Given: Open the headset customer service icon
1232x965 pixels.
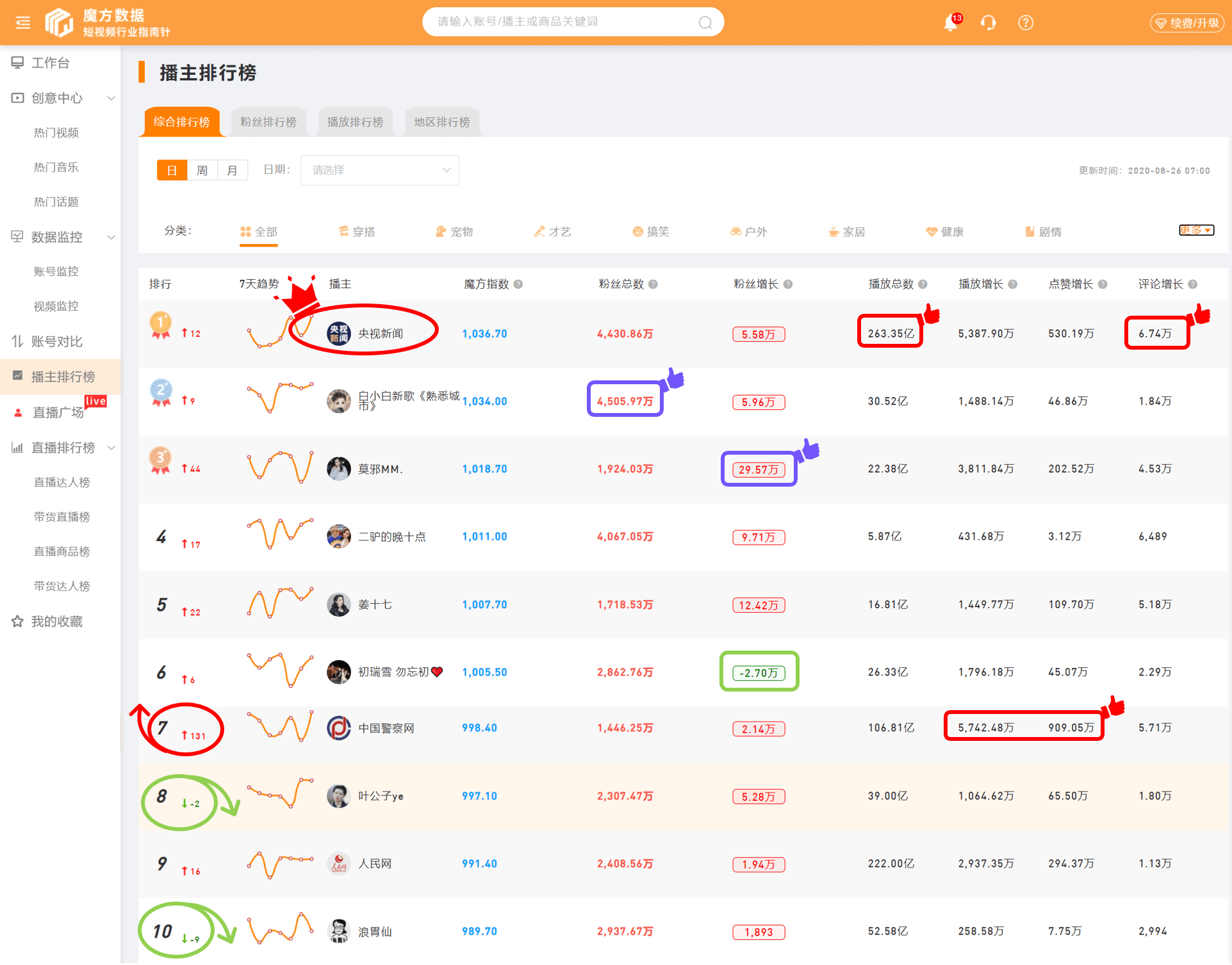Looking at the screenshot, I should click(987, 22).
